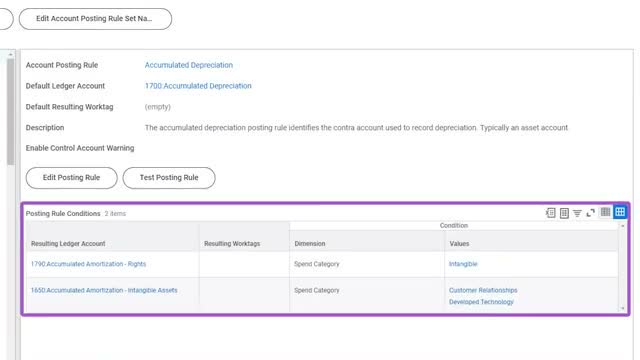Viewport: 640px width, 360px height.
Task: Click the conditions table scroll up arrow
Action: coord(622,226)
